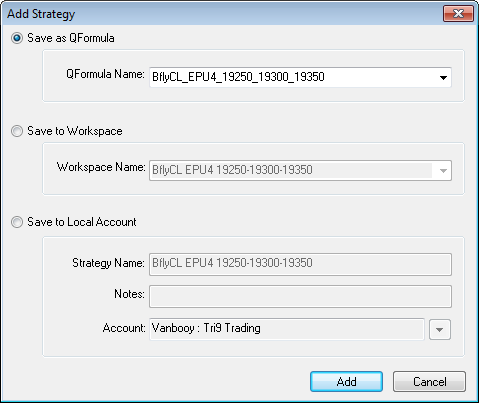Choose the Save to Workspace option
This screenshot has height=403, width=479.
pyautogui.click(x=17, y=131)
